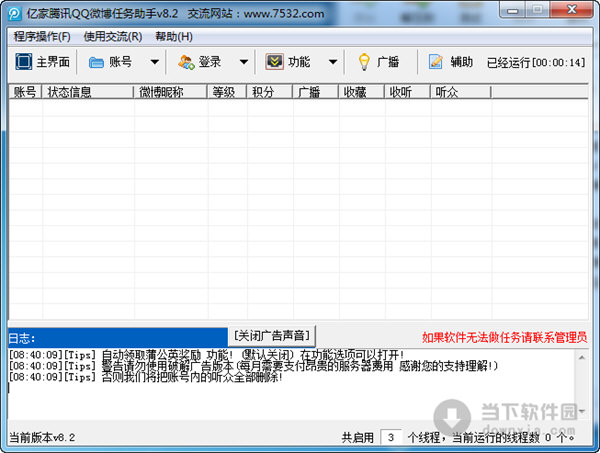Click the log line about 听众全部删除
The height and width of the screenshot is (453, 600).
coord(145,377)
